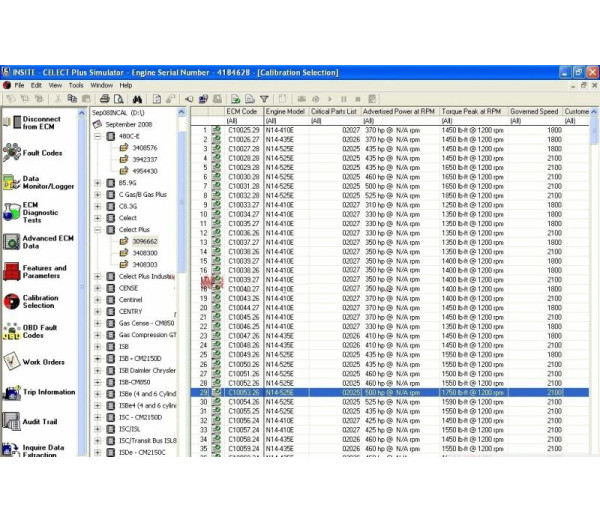Click the binoculars find toolbar icon
This screenshot has width=600, height=523.
click(138, 99)
